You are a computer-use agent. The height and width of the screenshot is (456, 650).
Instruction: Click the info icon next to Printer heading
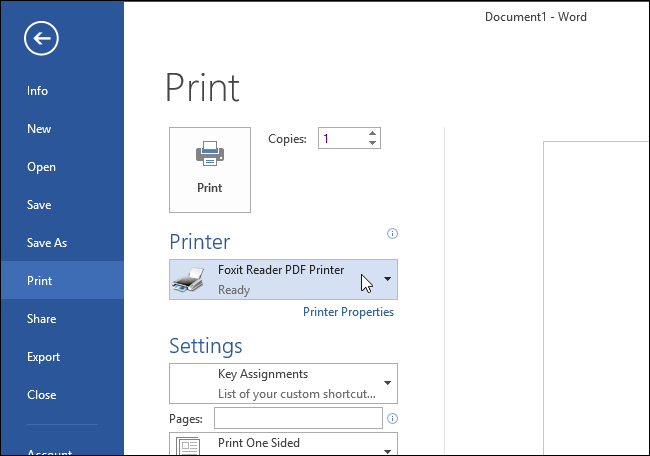[392, 234]
